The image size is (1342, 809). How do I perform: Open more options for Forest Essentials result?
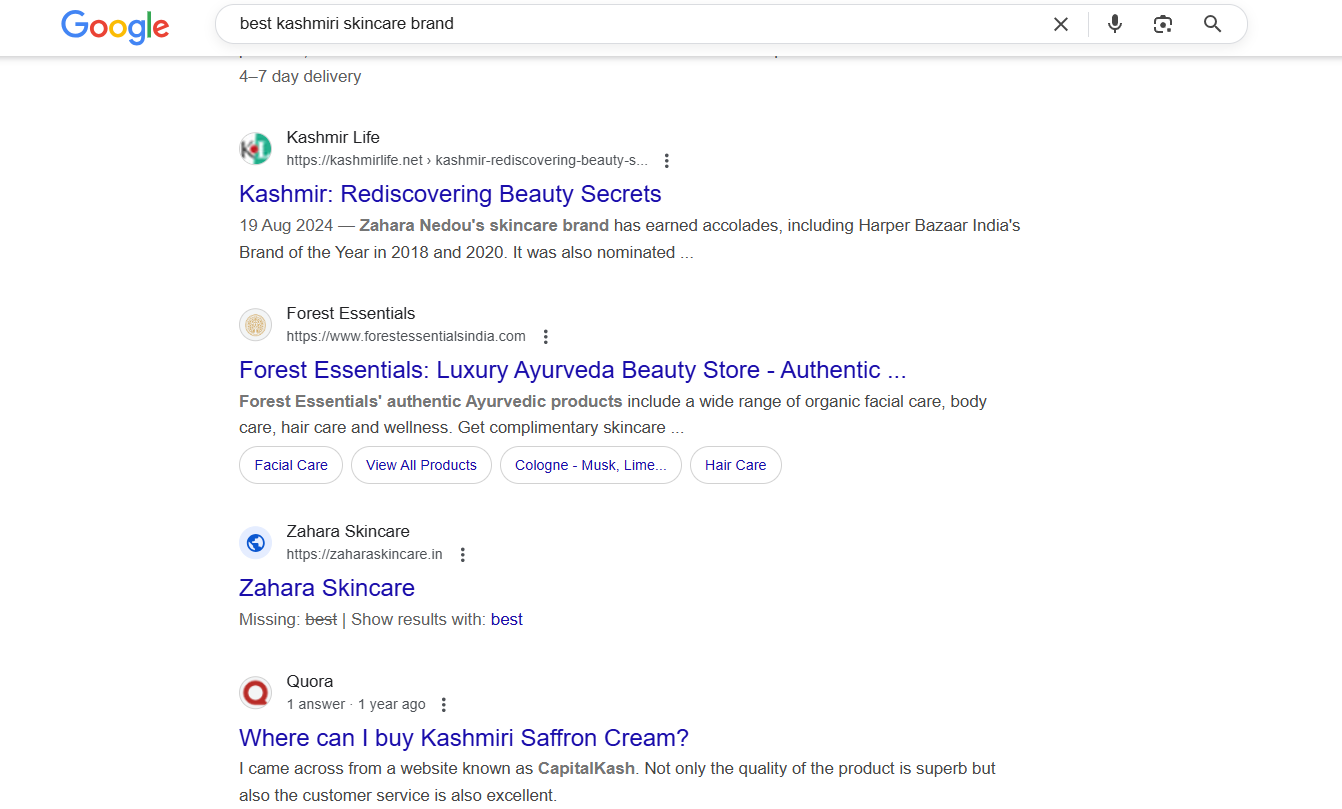(545, 337)
